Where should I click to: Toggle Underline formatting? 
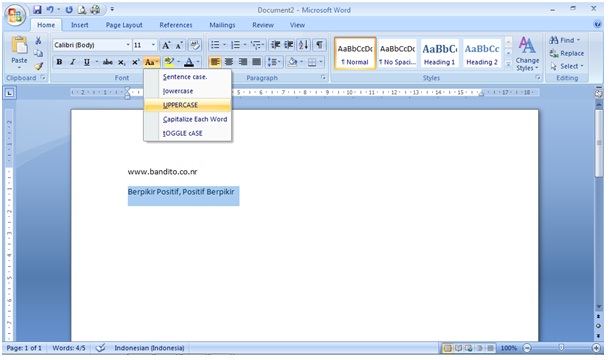tap(87, 62)
